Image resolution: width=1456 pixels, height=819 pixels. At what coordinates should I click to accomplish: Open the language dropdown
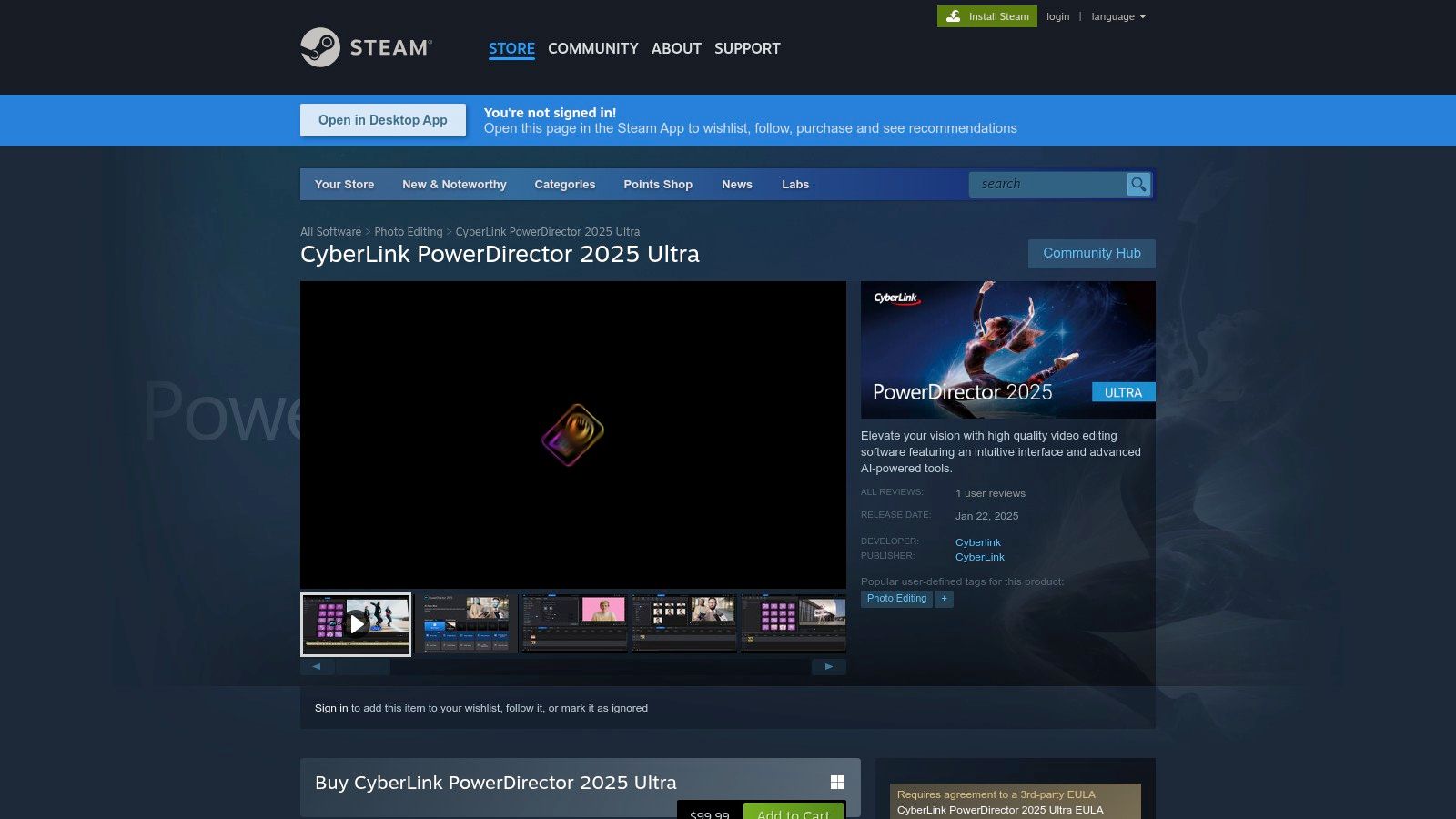click(x=1118, y=16)
